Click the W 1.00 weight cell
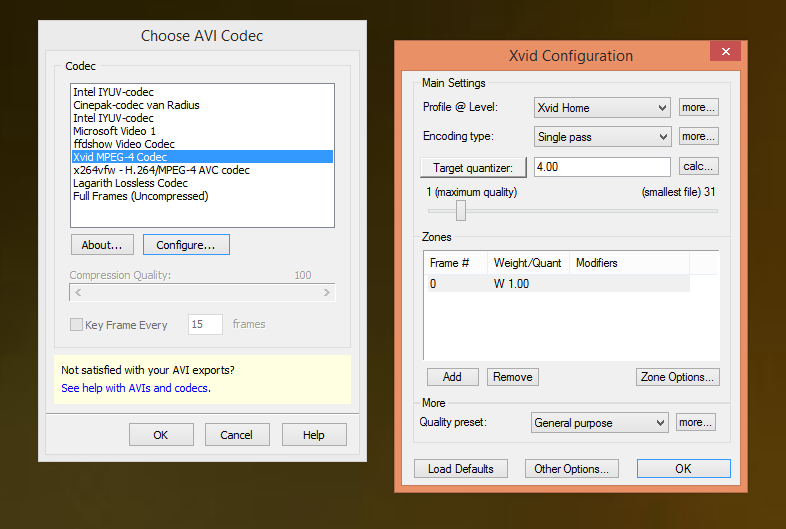This screenshot has height=529, width=786. click(x=511, y=284)
